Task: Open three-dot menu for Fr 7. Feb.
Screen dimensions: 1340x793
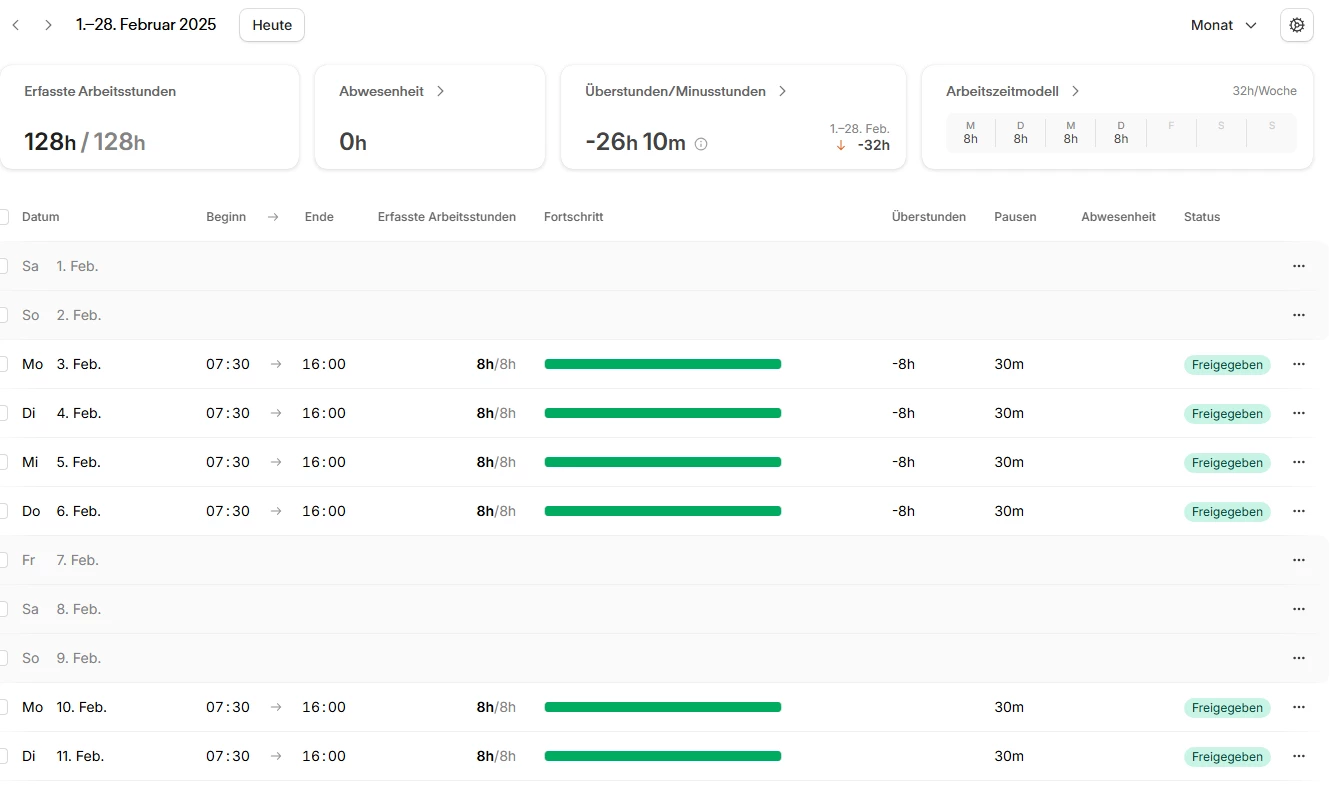Action: click(1299, 560)
